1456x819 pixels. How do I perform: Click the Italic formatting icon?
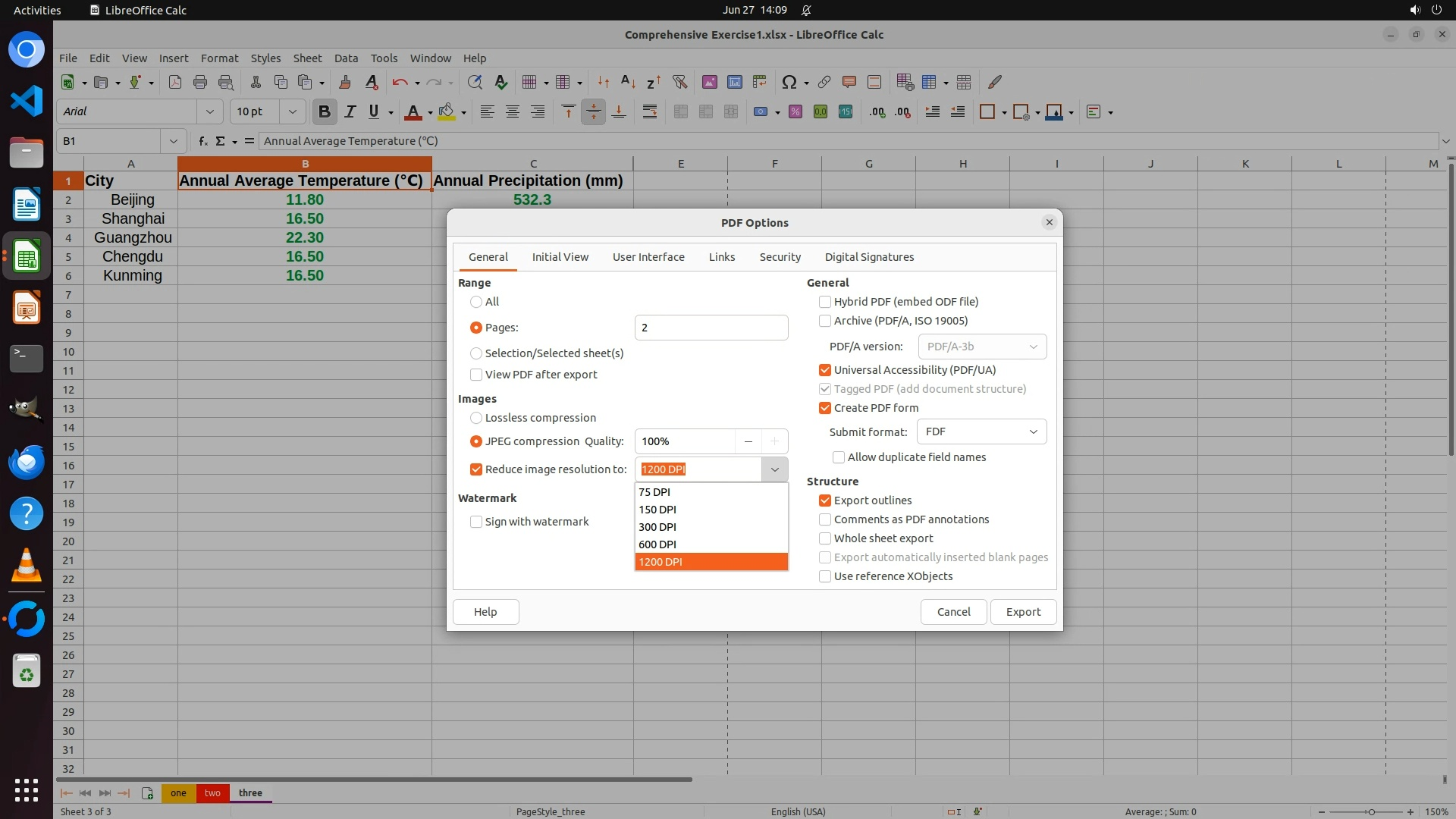click(x=350, y=112)
